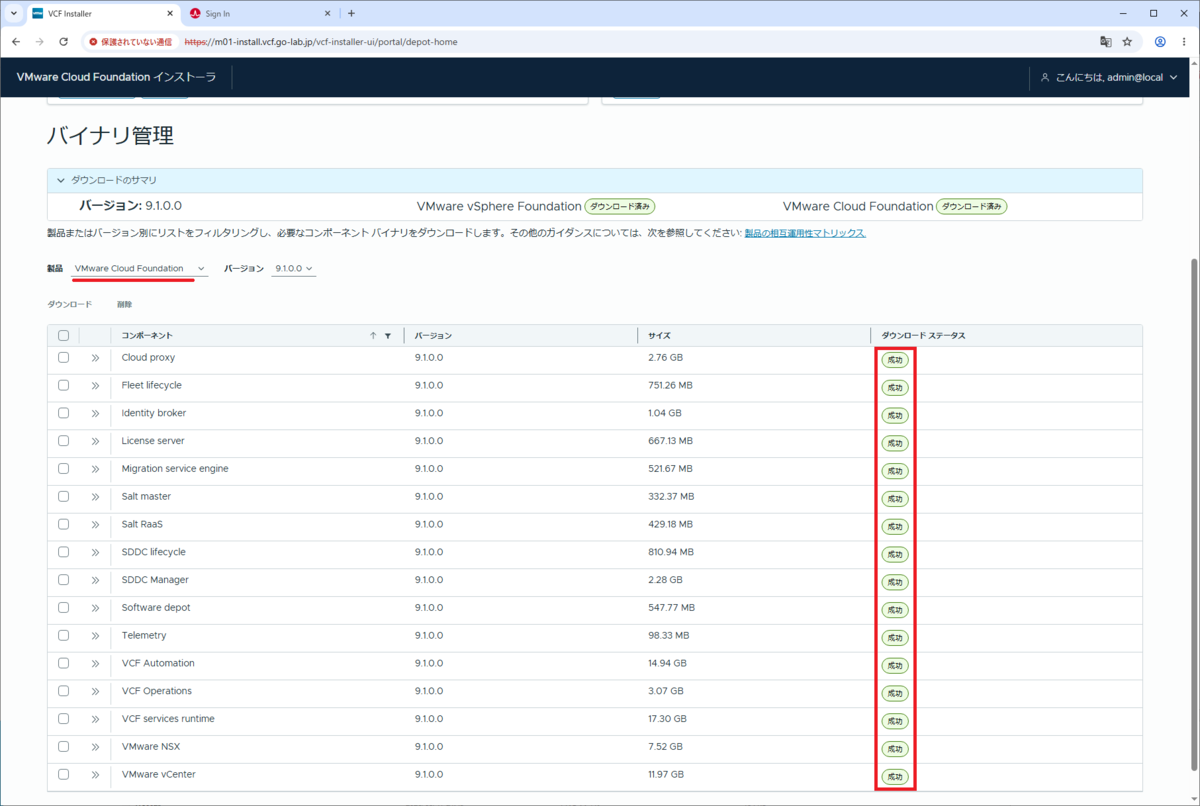This screenshot has height=806, width=1200.
Task: Check the VMware NSX row checkbox
Action: [64, 746]
